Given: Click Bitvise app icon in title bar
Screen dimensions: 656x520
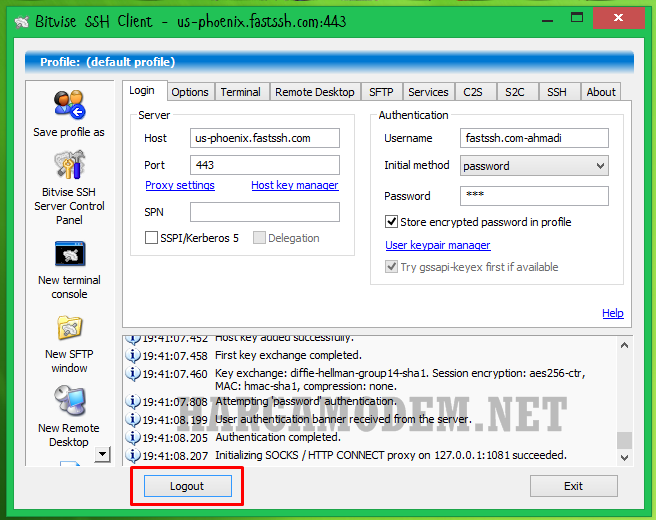Looking at the screenshot, I should (22, 21).
